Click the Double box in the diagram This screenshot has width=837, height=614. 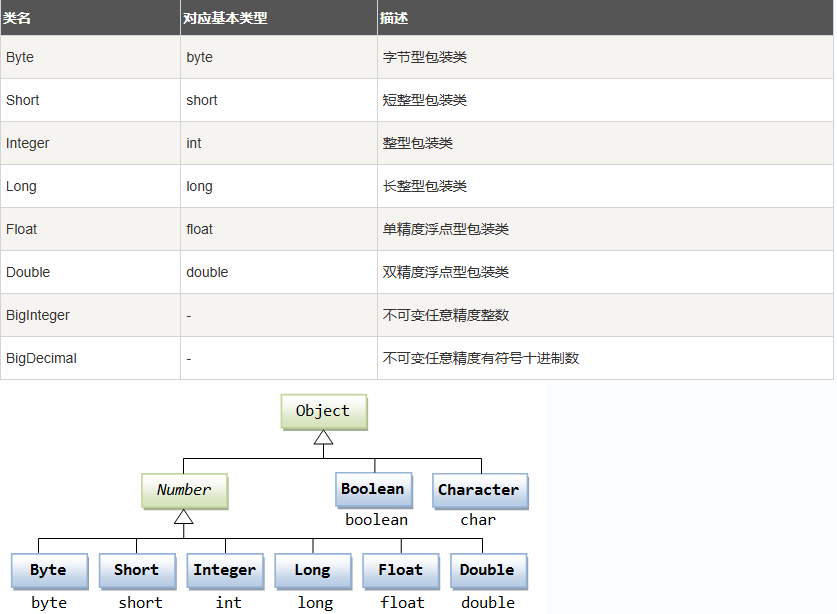pyautogui.click(x=488, y=570)
